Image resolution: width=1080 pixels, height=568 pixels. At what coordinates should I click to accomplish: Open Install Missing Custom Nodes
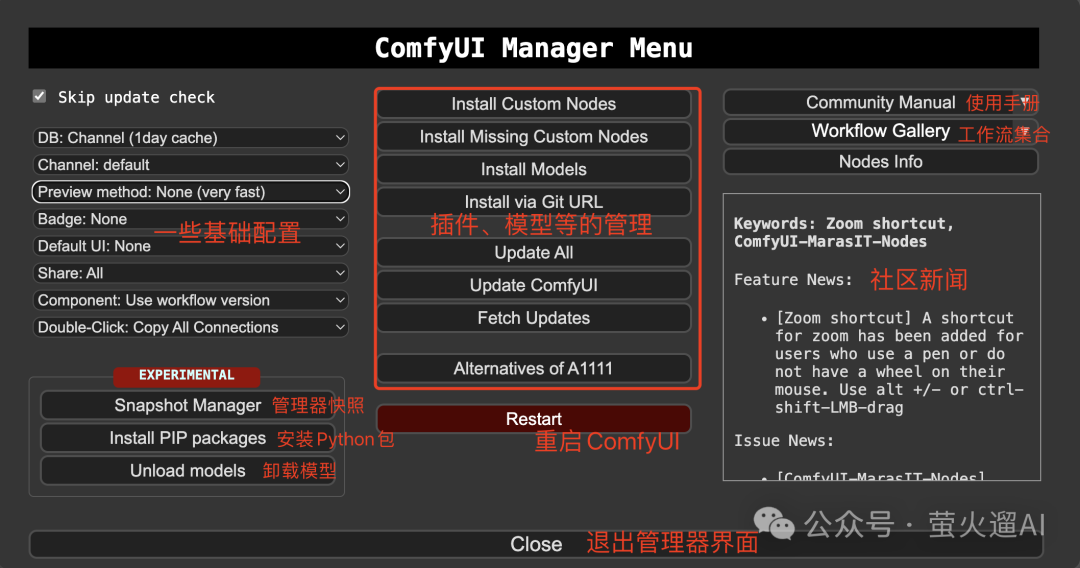[534, 136]
